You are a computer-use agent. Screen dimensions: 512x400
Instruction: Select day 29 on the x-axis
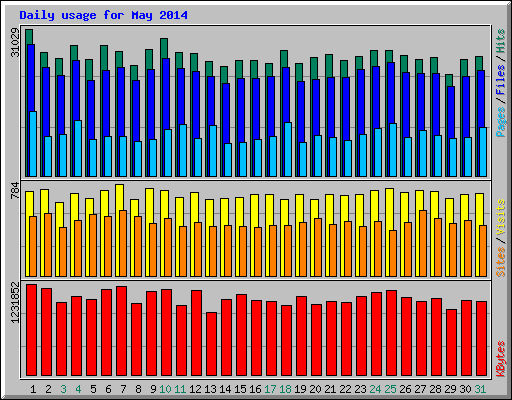[x=450, y=389]
